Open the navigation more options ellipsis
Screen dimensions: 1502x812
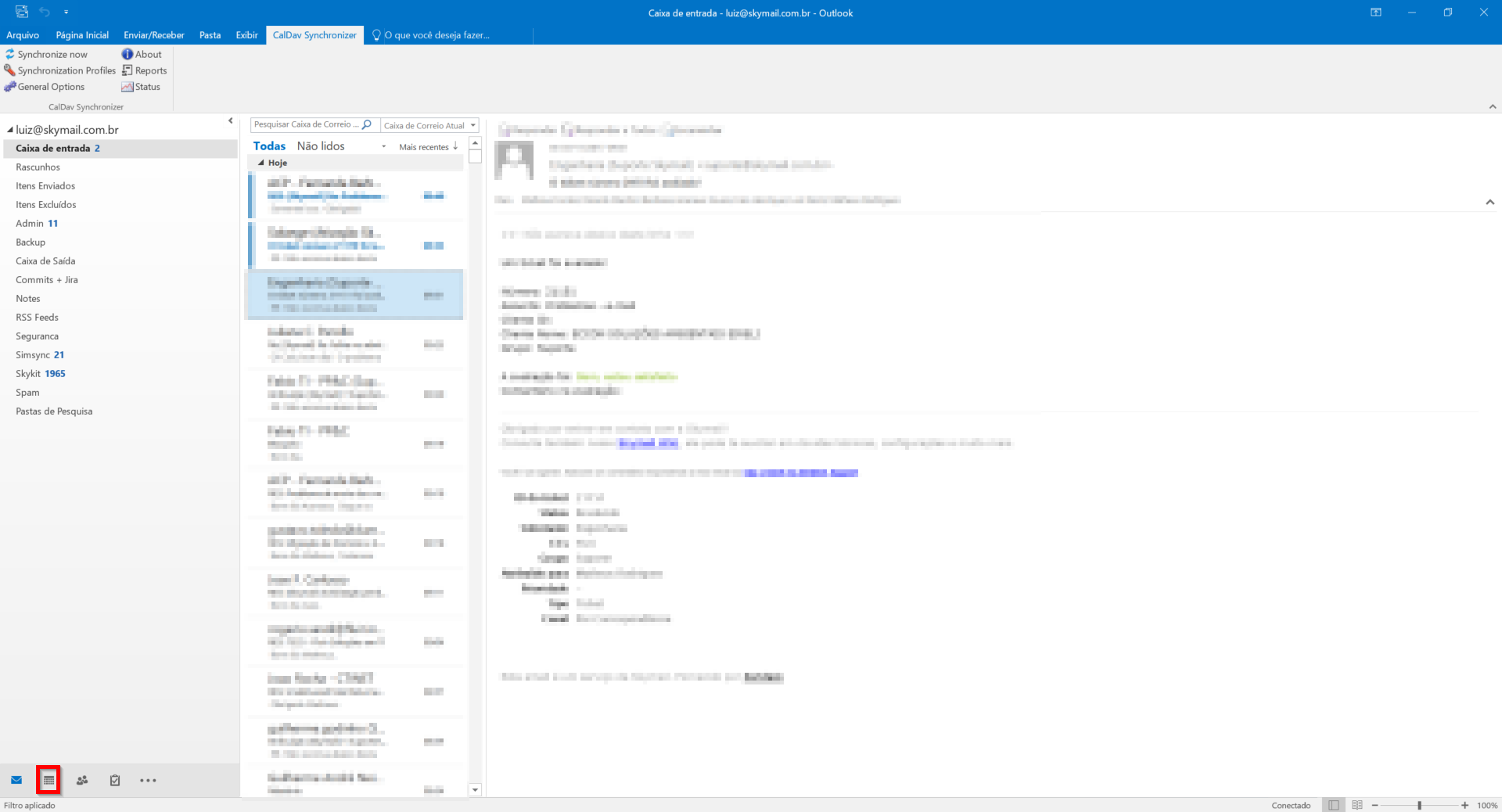[148, 780]
